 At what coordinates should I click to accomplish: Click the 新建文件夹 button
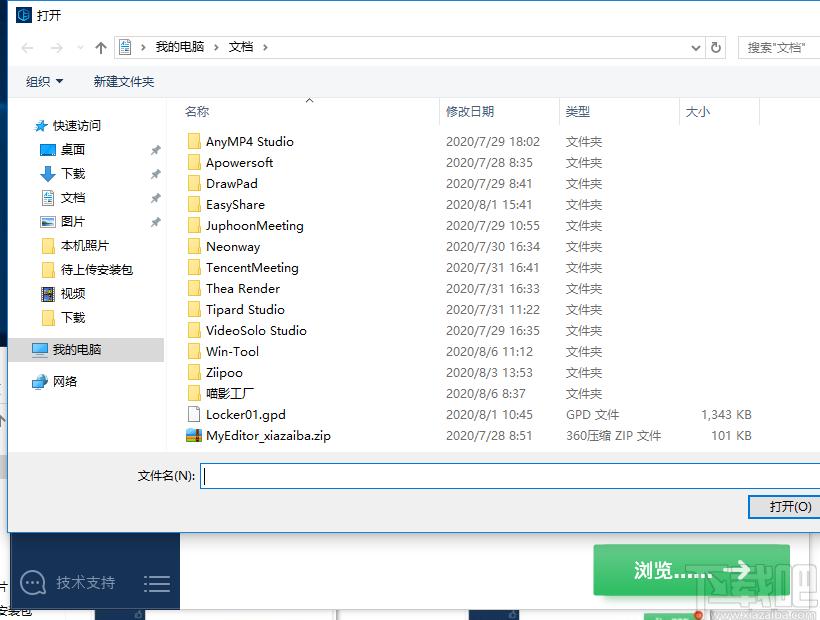pyautogui.click(x=124, y=82)
